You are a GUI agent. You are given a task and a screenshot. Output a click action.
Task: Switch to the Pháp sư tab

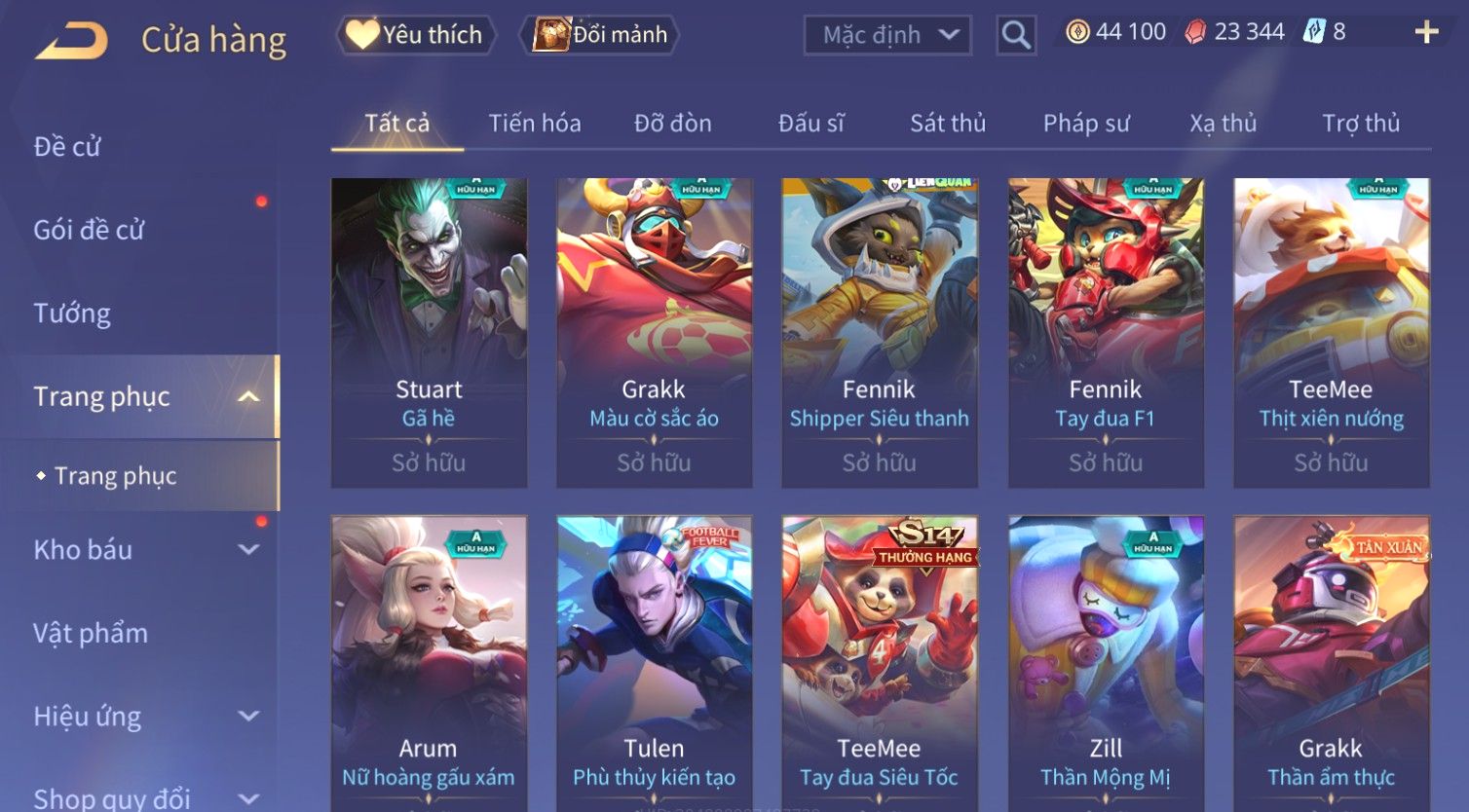point(1086,124)
